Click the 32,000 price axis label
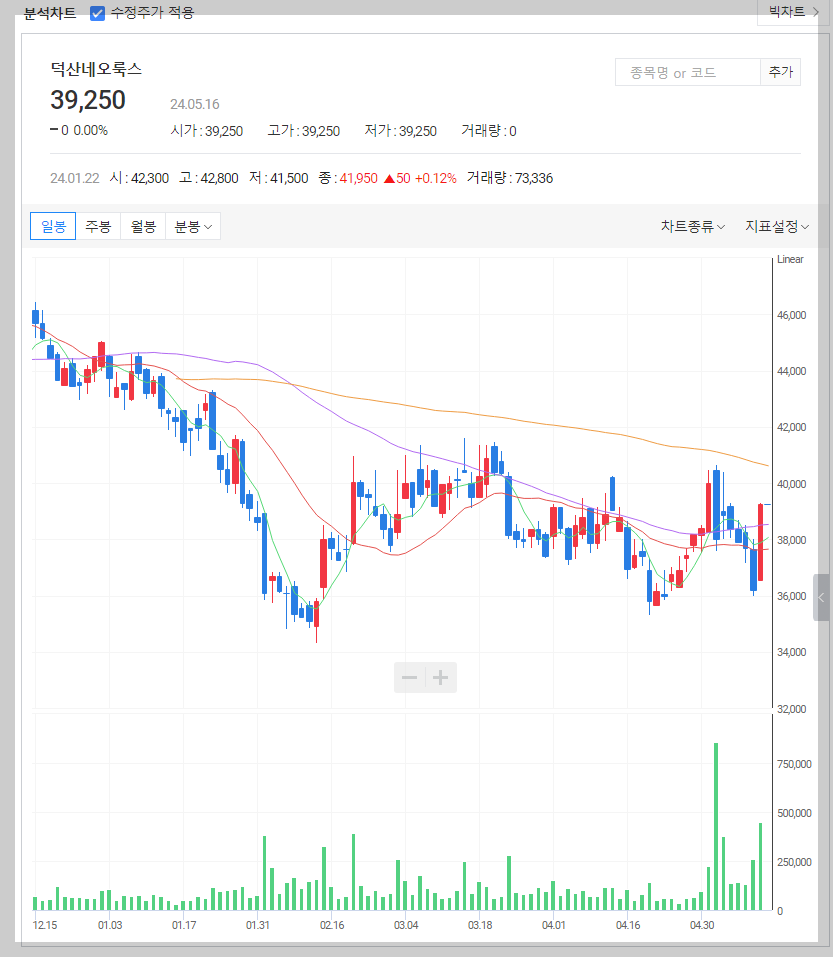Screen dimensions: 833x957 [792, 709]
